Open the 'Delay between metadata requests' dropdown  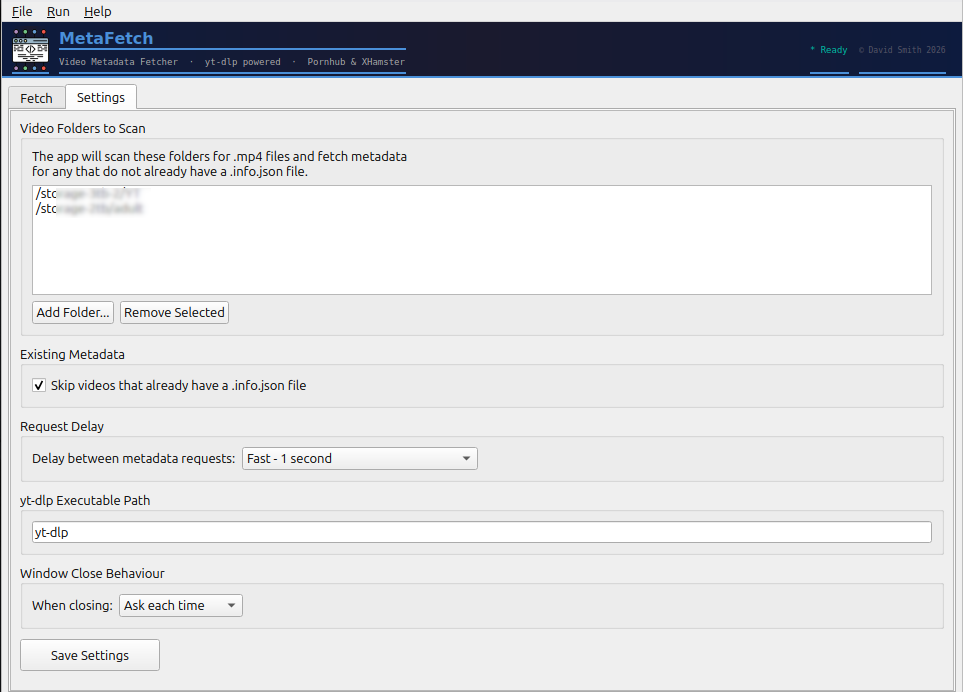[359, 458]
